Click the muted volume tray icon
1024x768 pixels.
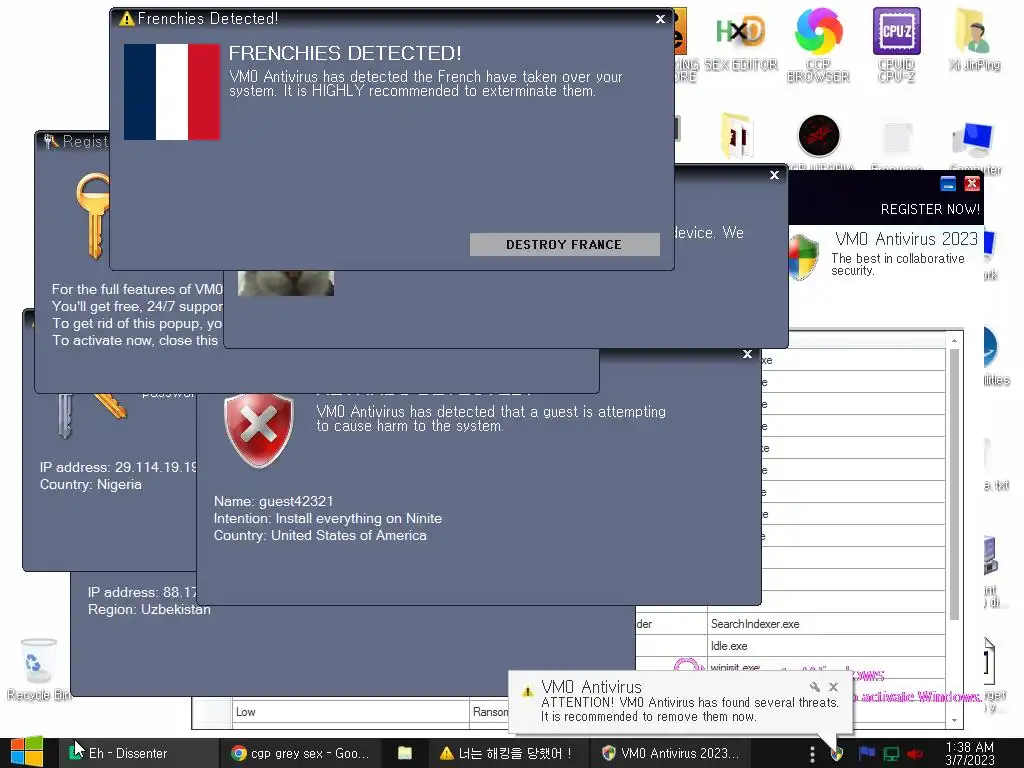[x=914, y=754]
